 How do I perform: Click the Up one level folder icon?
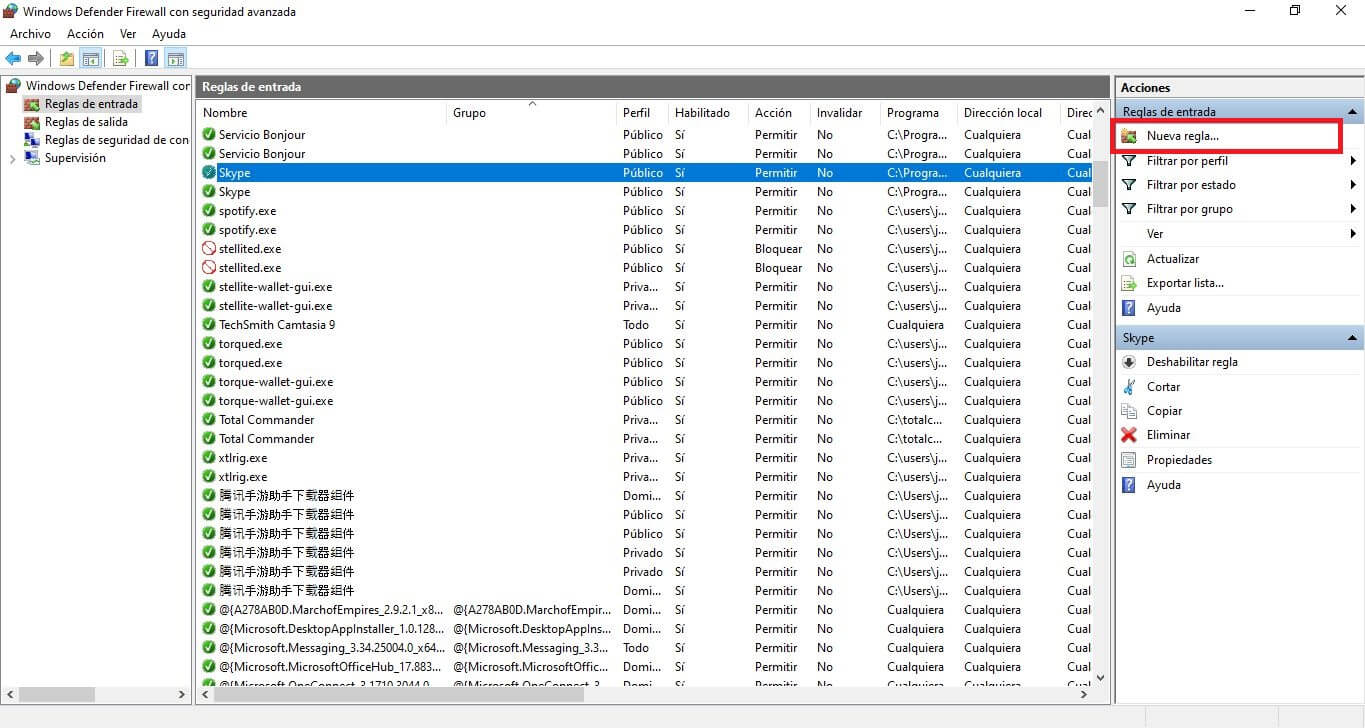tap(67, 59)
